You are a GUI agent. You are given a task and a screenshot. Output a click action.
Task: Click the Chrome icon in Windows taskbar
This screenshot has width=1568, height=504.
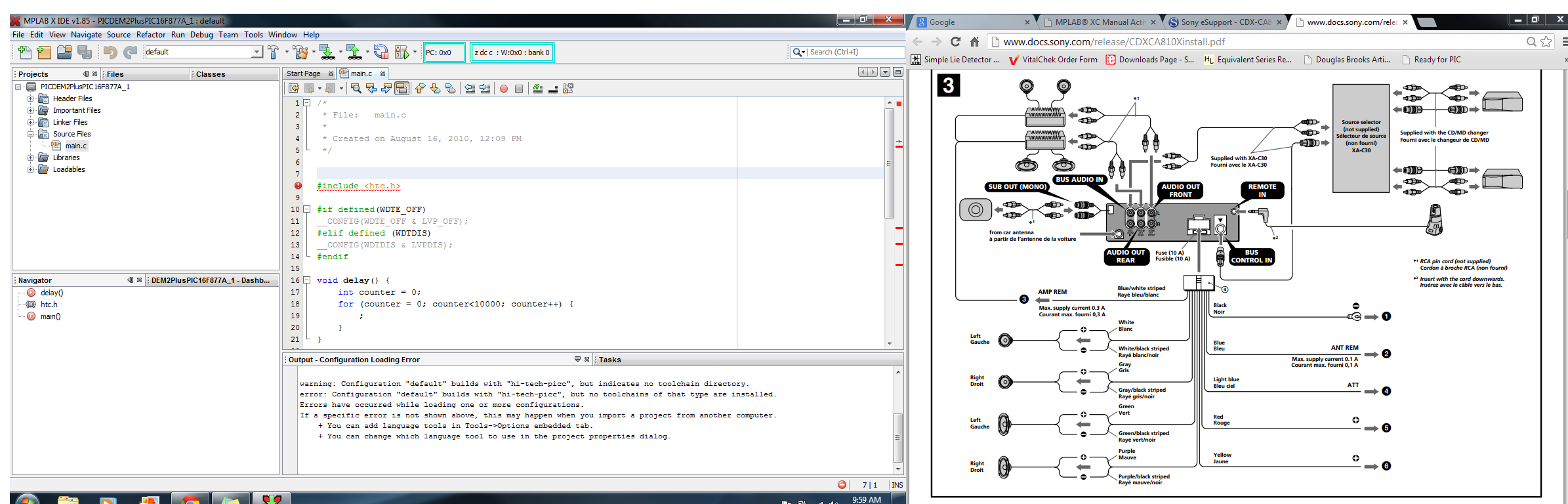(x=190, y=499)
